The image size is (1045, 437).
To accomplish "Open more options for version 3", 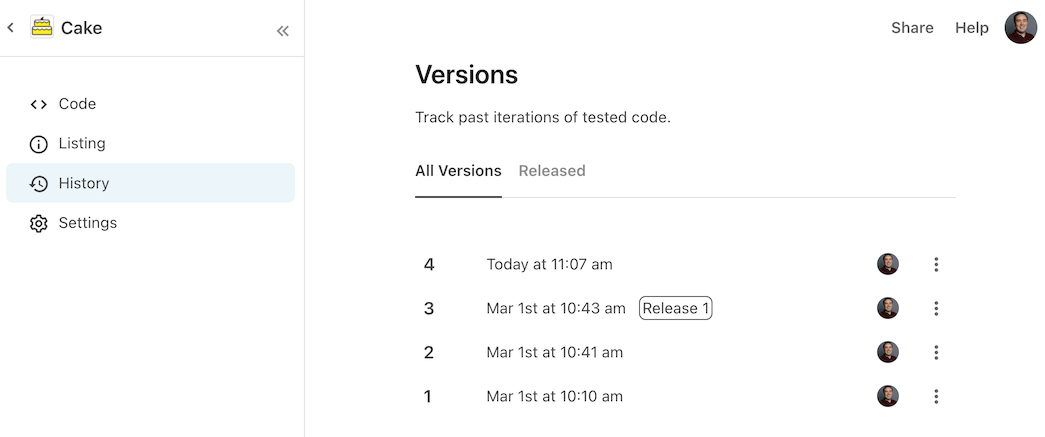I will point(936,308).
